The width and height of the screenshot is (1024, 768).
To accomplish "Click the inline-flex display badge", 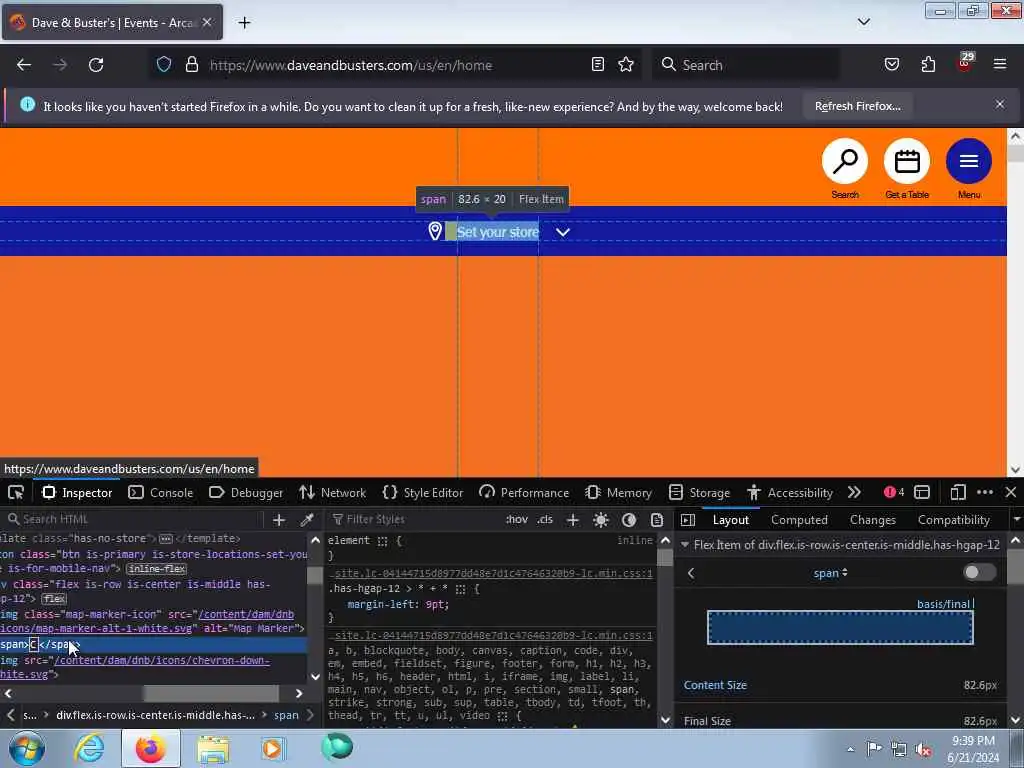I will pyautogui.click(x=157, y=569).
